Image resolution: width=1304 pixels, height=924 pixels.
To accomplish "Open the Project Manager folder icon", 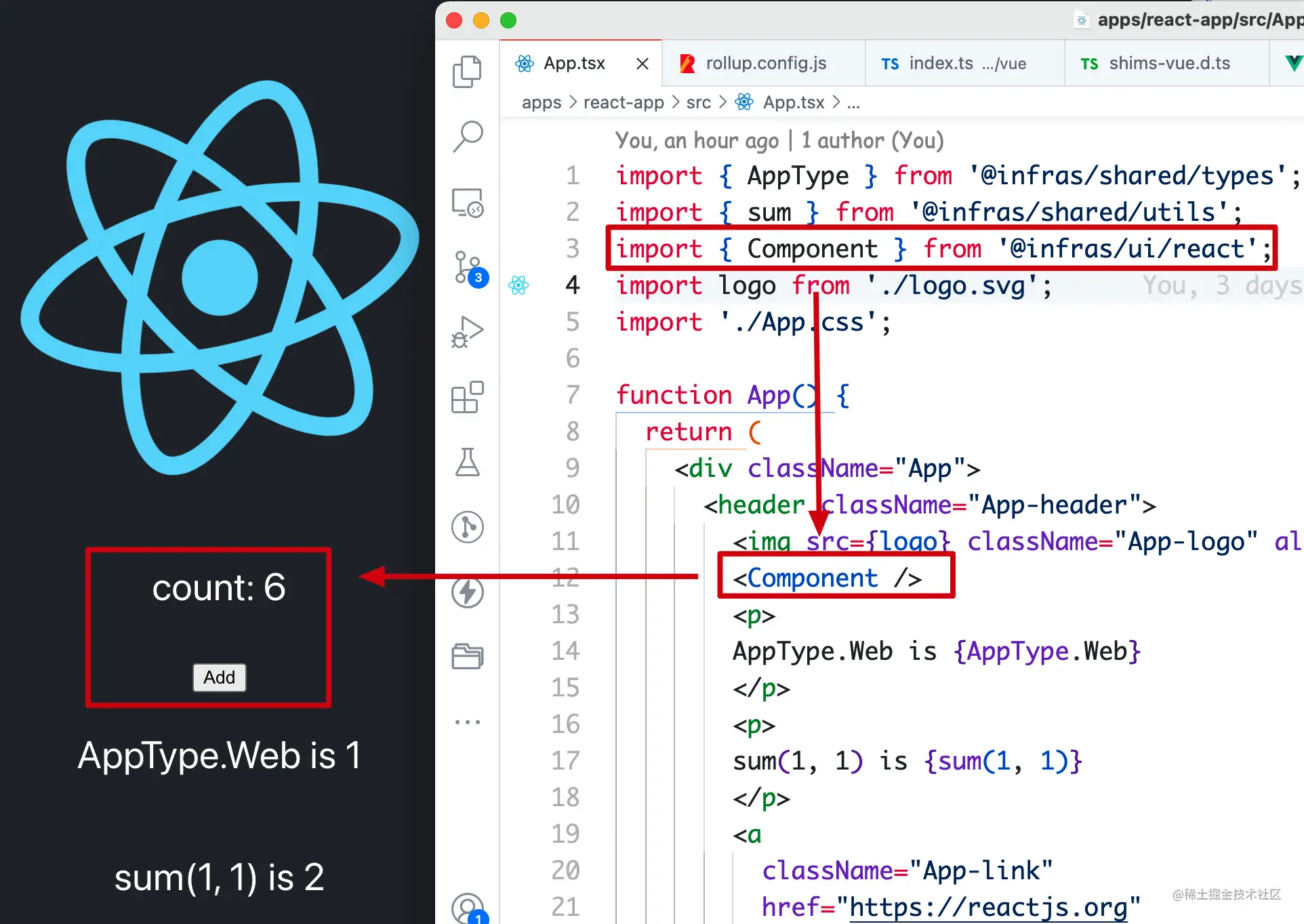I will point(467,656).
